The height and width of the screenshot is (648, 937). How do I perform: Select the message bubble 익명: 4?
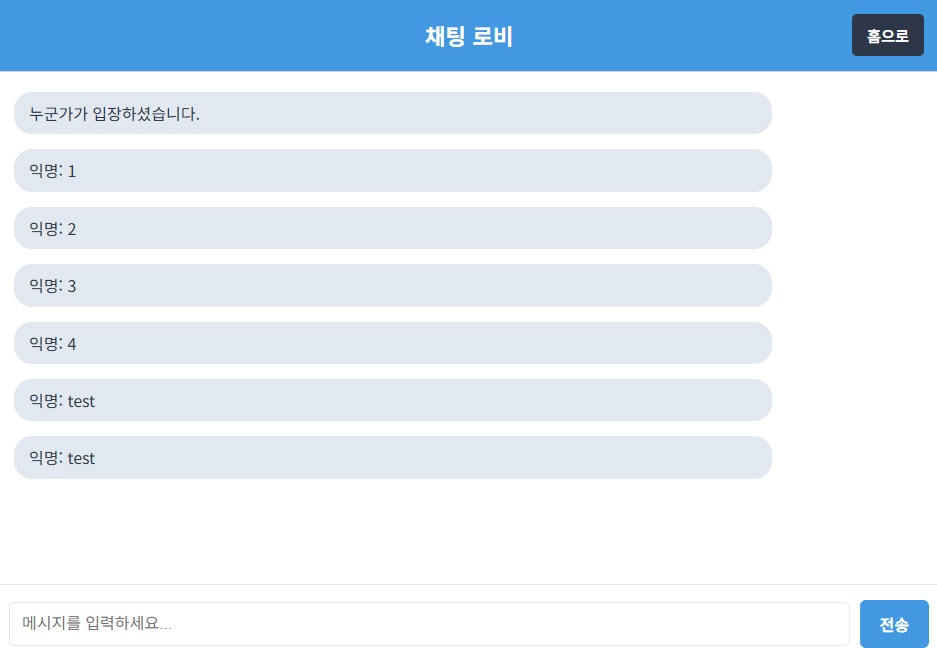(x=393, y=343)
